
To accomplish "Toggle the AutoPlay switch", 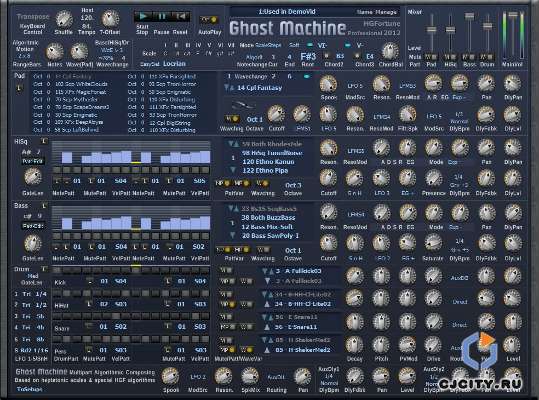I will [x=209, y=20].
